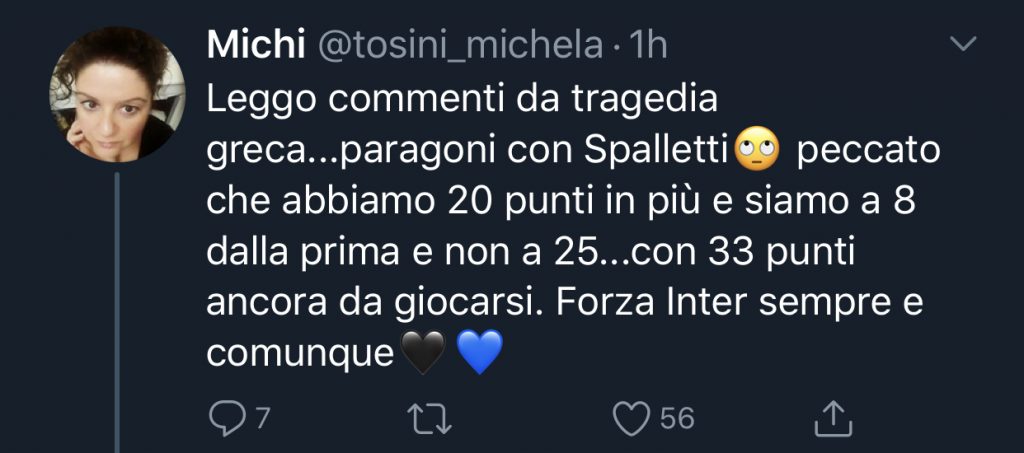Click the reply count 7

(x=262, y=418)
